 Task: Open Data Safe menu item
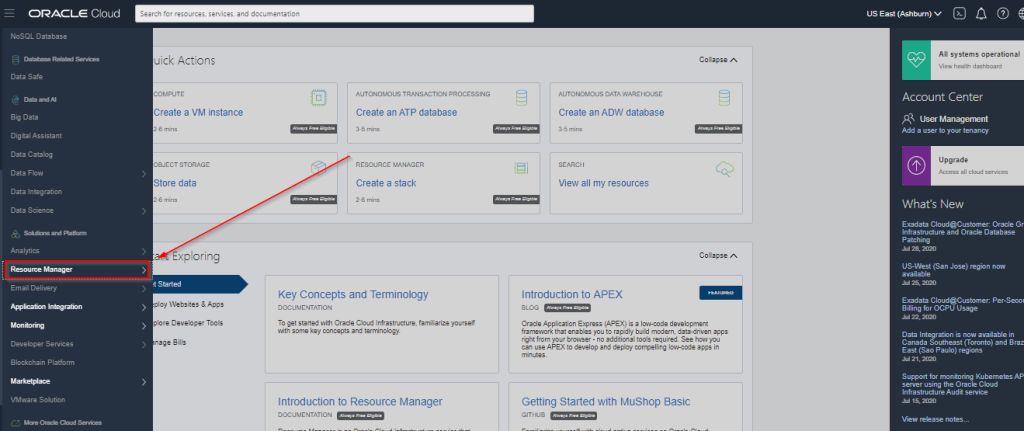pos(27,76)
